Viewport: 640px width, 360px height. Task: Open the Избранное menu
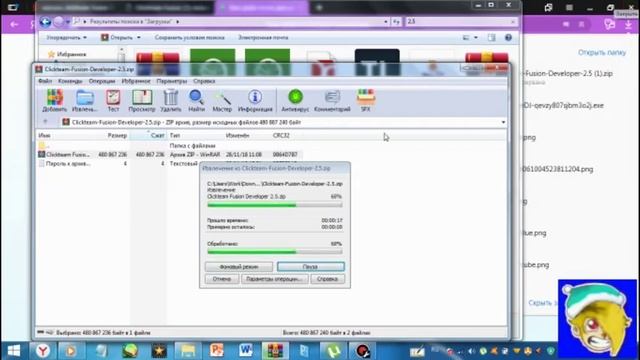pyautogui.click(x=136, y=81)
